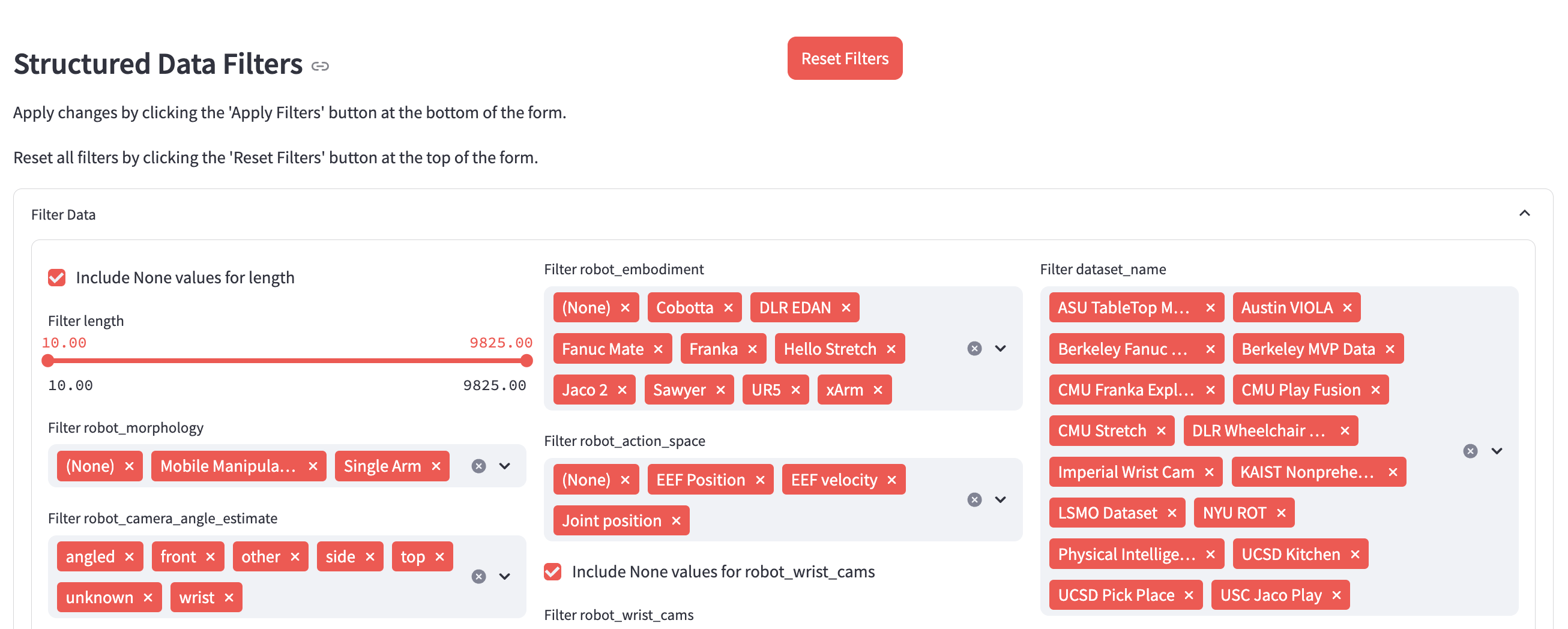Screen dimensions: 1568x629
Task: Remove the other camera angle tag
Action: (x=295, y=556)
